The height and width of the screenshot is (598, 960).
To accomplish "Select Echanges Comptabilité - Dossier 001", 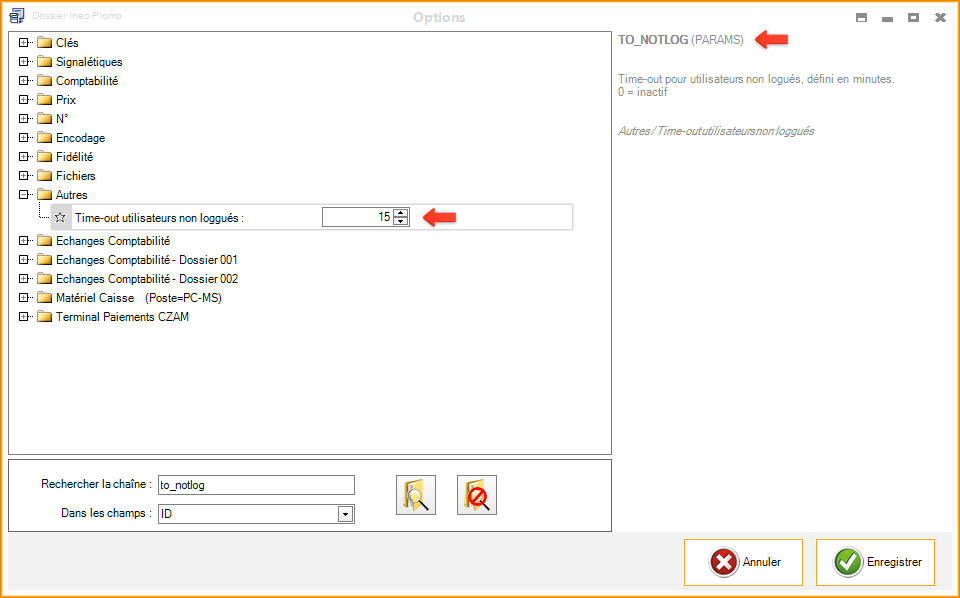I will click(x=146, y=260).
